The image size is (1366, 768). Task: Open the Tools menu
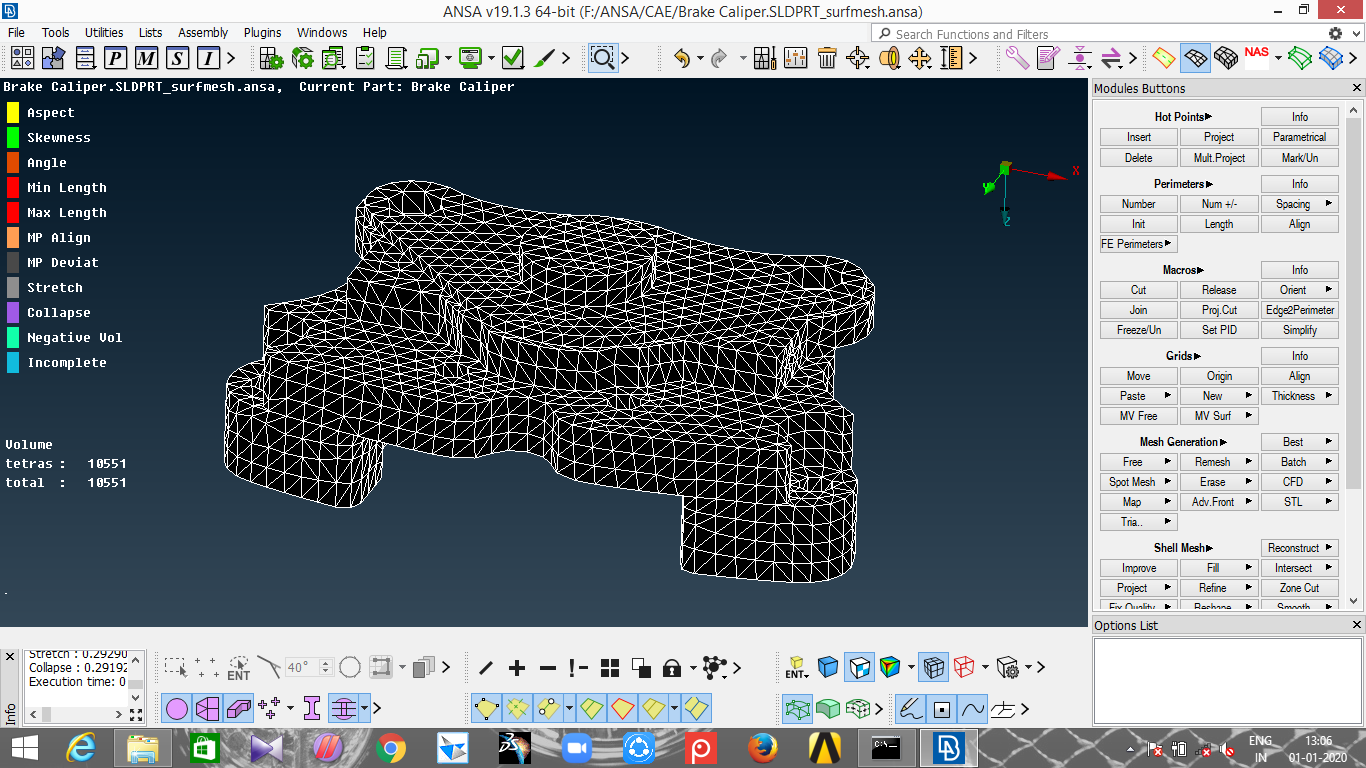(x=56, y=32)
